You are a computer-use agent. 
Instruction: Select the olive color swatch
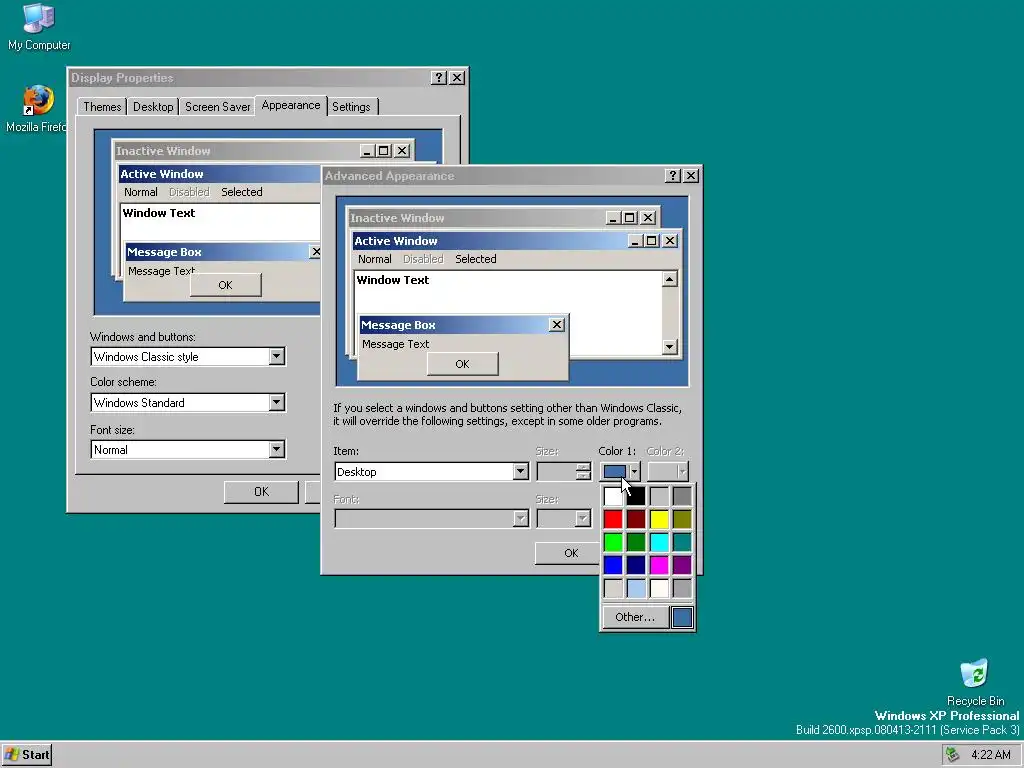[x=682, y=519]
